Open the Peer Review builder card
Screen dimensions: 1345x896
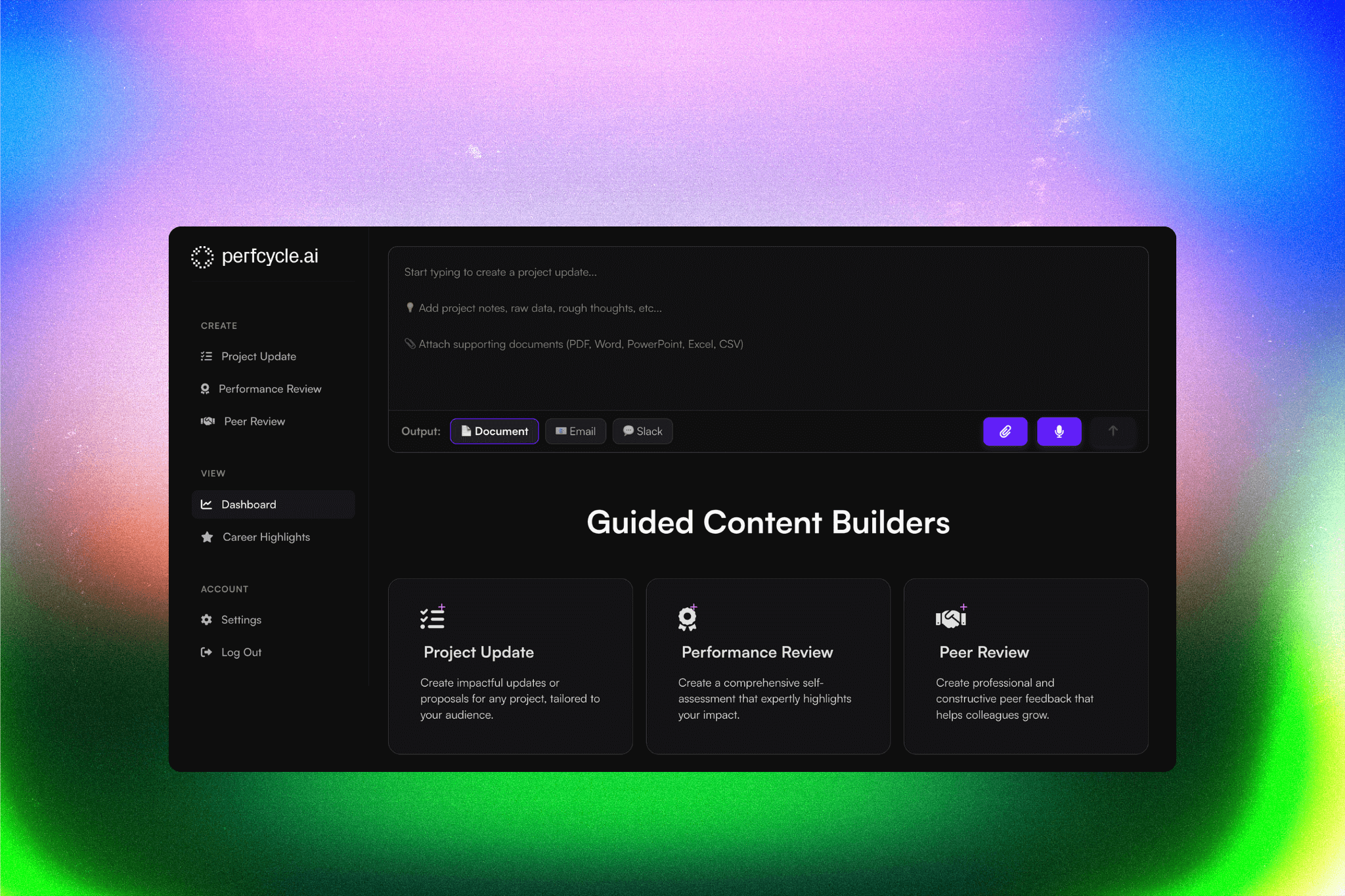tap(1025, 666)
